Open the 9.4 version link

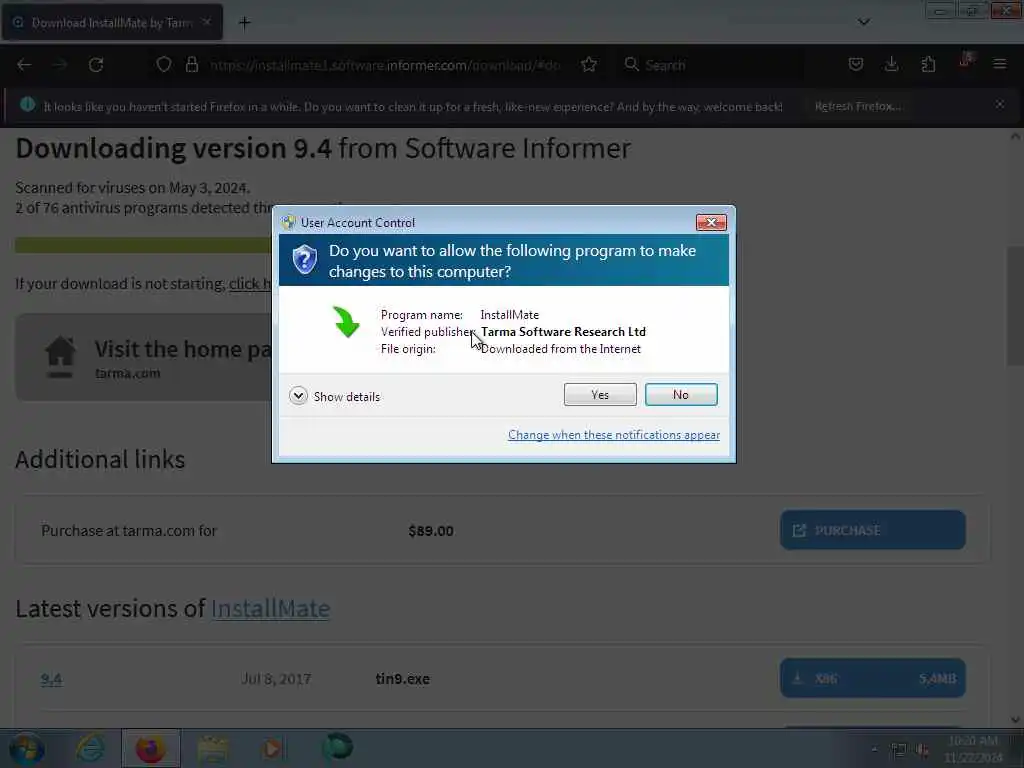(51, 679)
